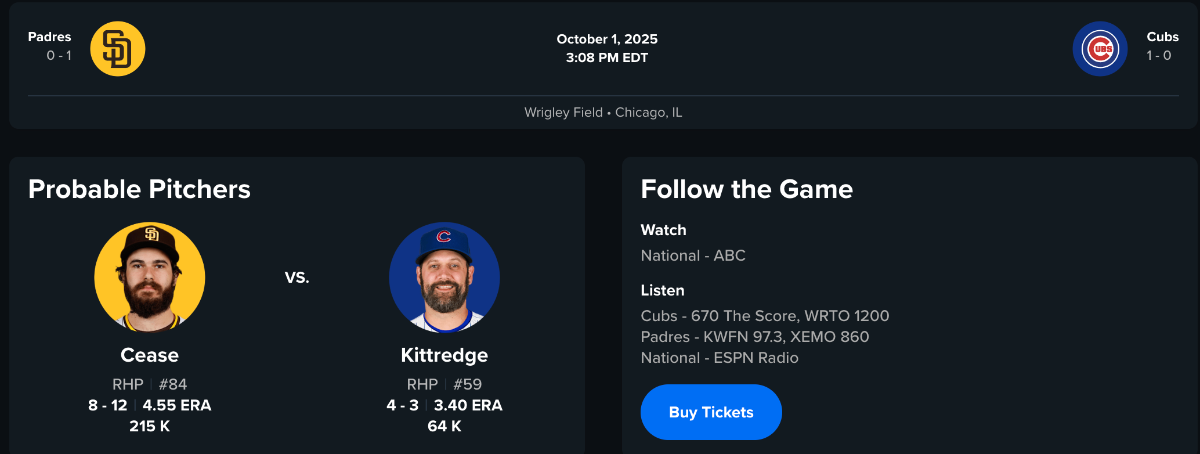Click the Chicago Cubs logo icon
The image size is (1200, 454).
point(1100,48)
